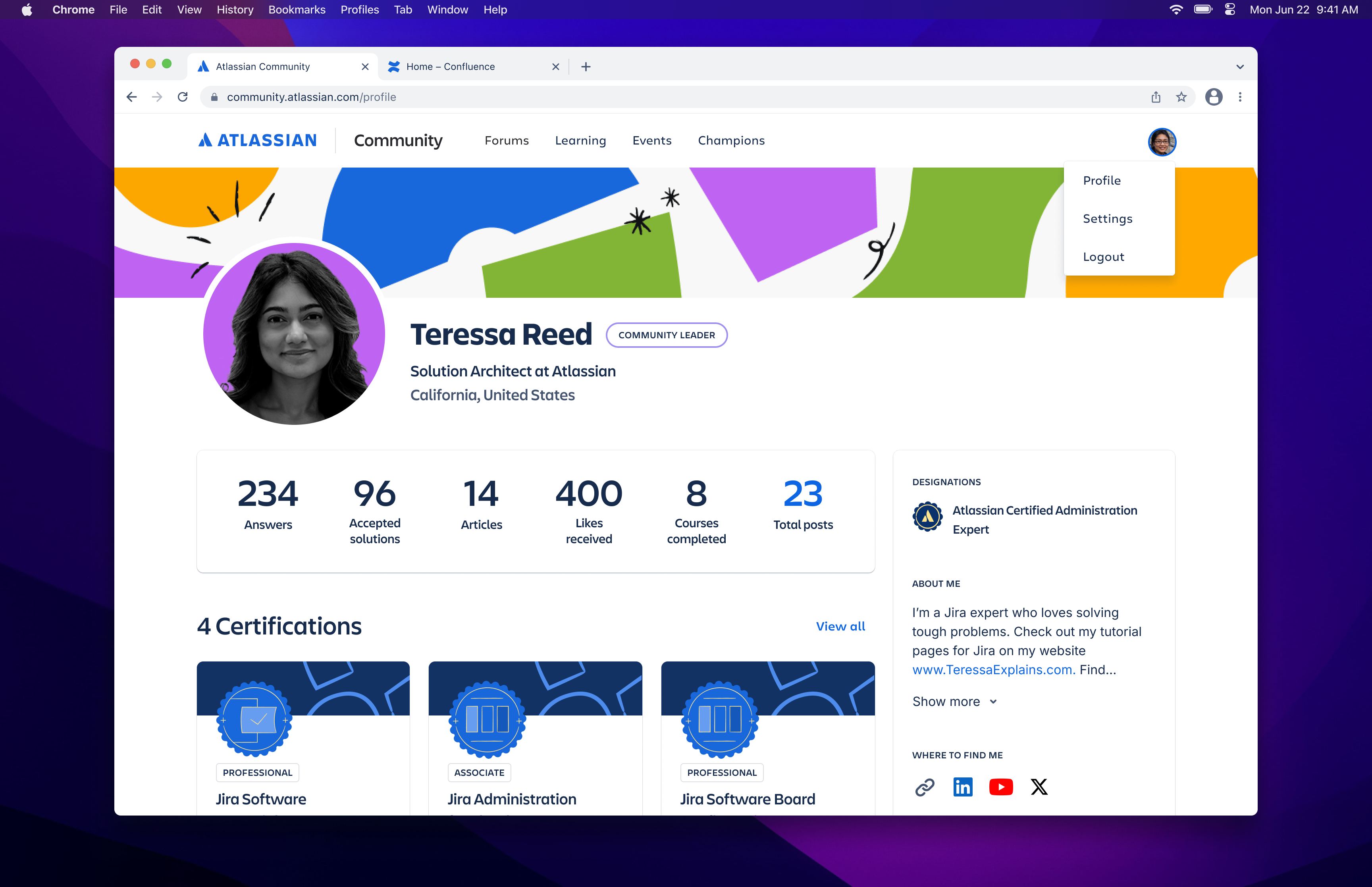Open the Jira Software certification card title

[x=260, y=799]
